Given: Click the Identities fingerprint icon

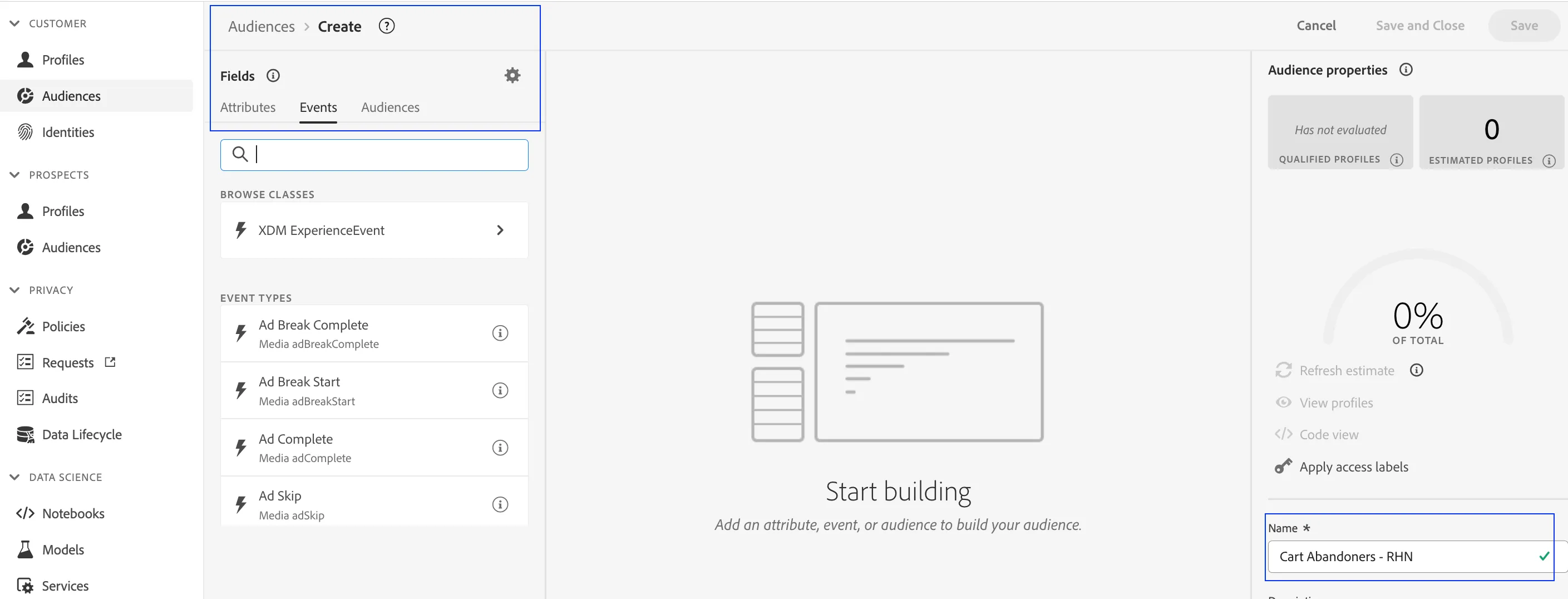Looking at the screenshot, I should point(25,132).
